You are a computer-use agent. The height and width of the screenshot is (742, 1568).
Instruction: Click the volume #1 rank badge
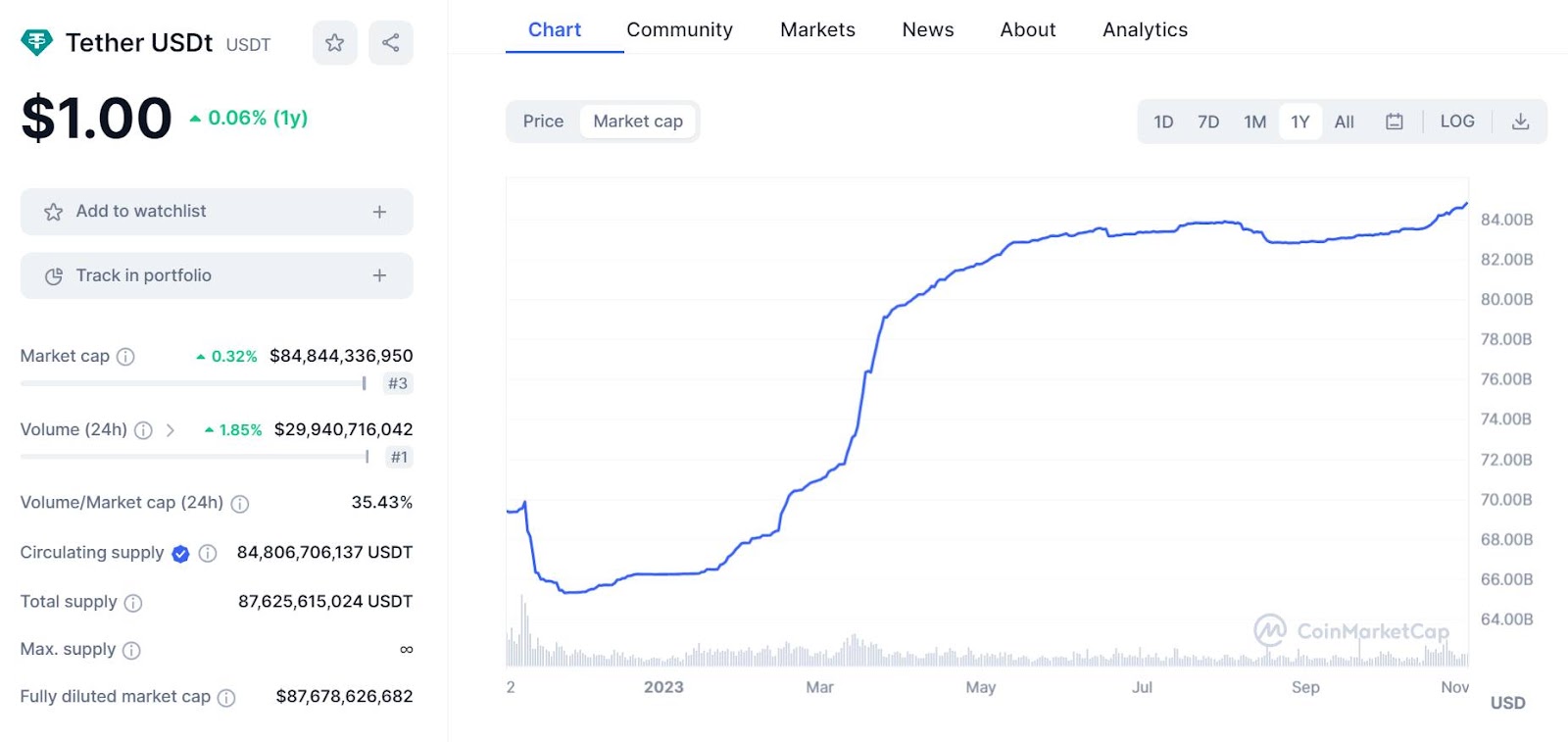pyautogui.click(x=399, y=457)
